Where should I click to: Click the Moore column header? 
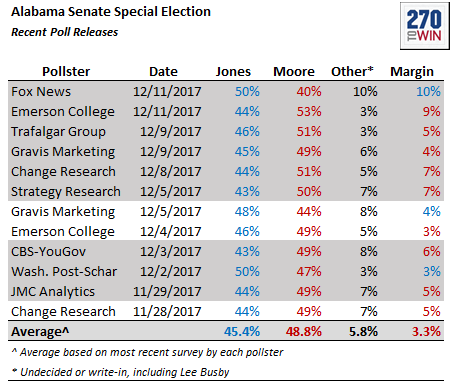point(294,72)
